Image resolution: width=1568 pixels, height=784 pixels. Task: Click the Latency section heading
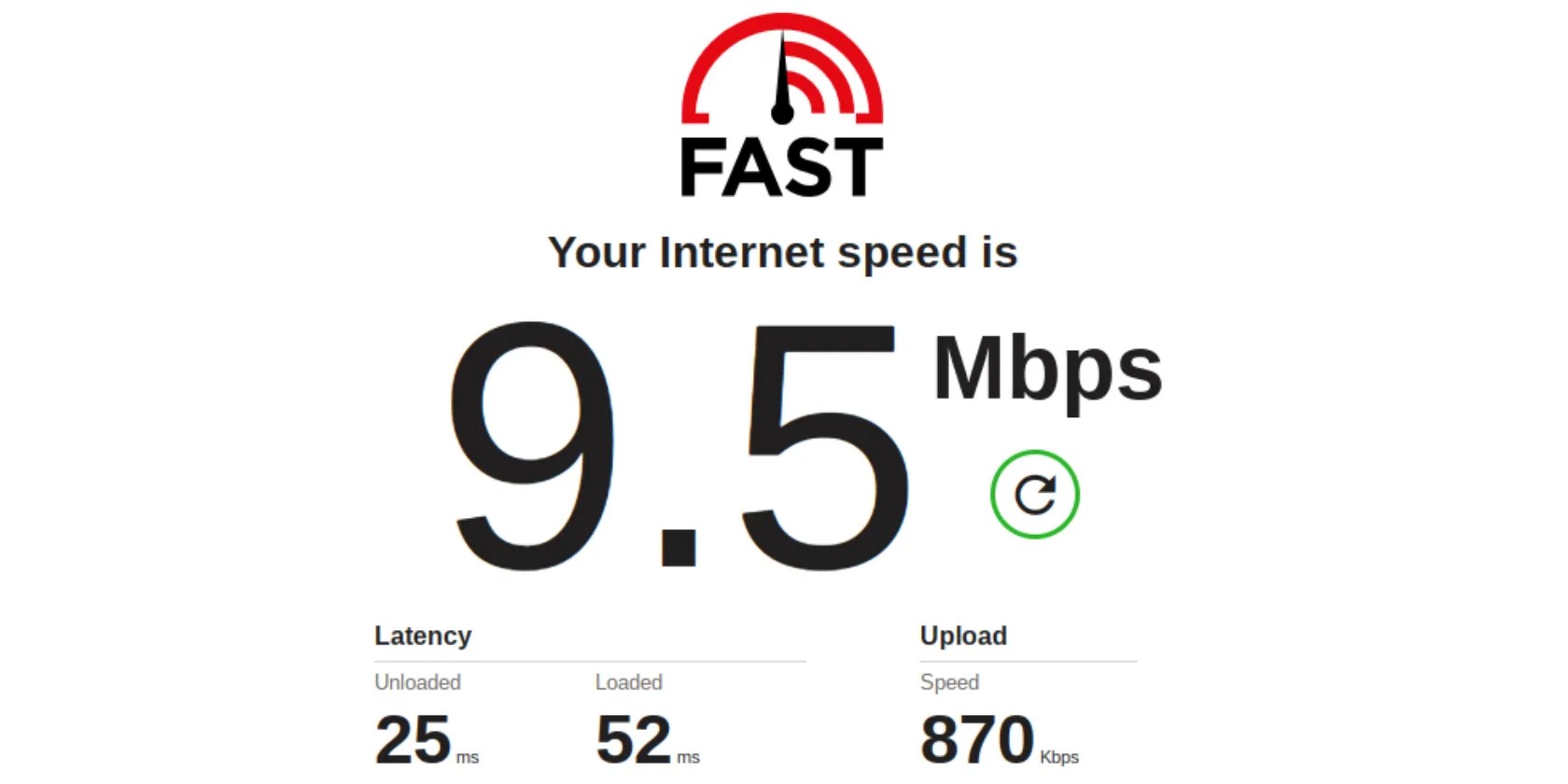pos(423,636)
